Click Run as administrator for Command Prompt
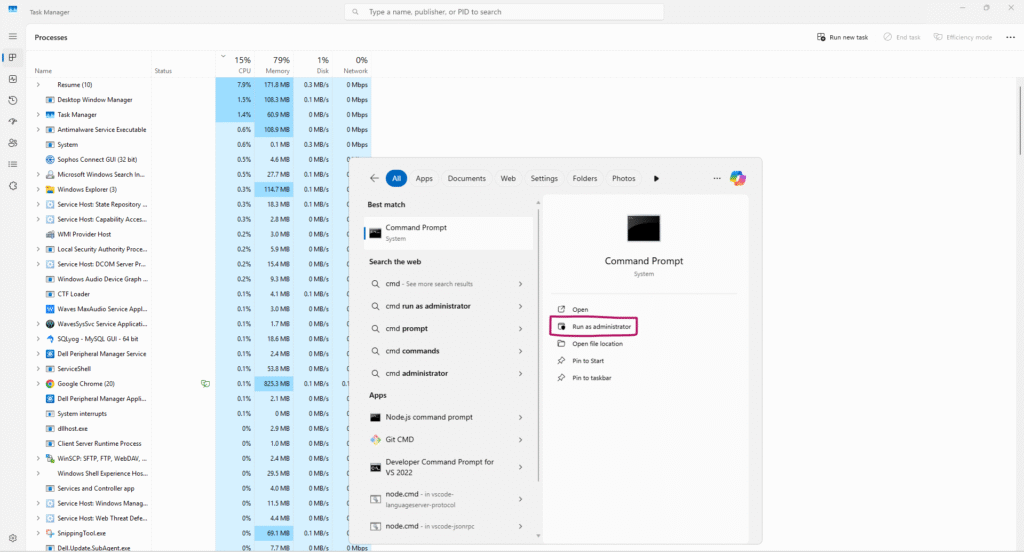 pyautogui.click(x=600, y=327)
